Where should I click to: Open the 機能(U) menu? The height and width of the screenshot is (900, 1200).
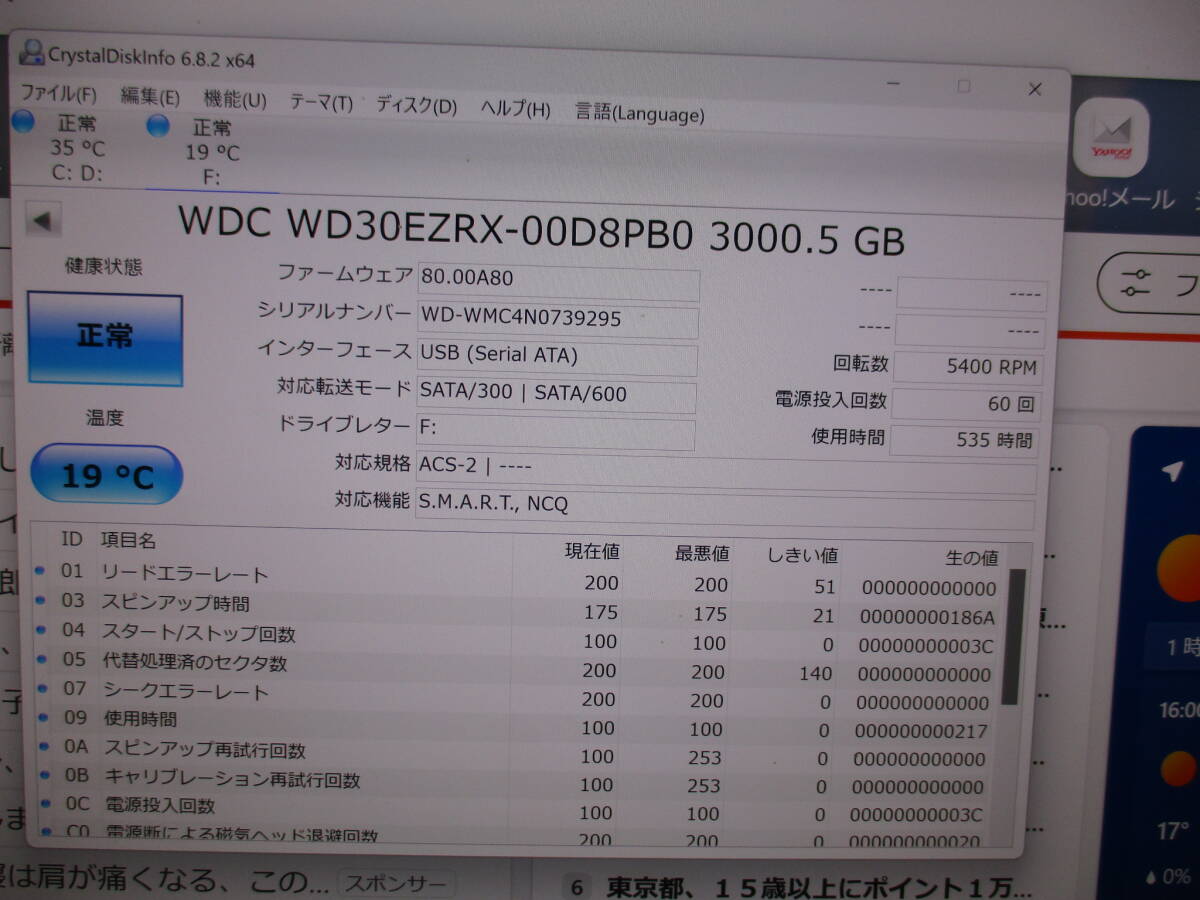point(235,100)
